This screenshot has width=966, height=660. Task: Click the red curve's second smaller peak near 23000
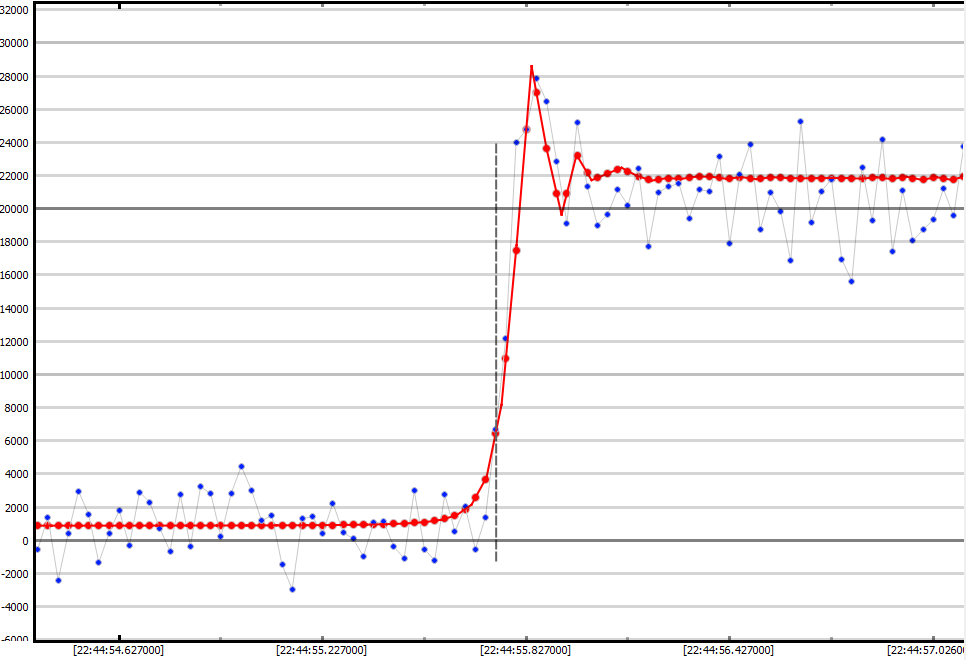(577, 155)
